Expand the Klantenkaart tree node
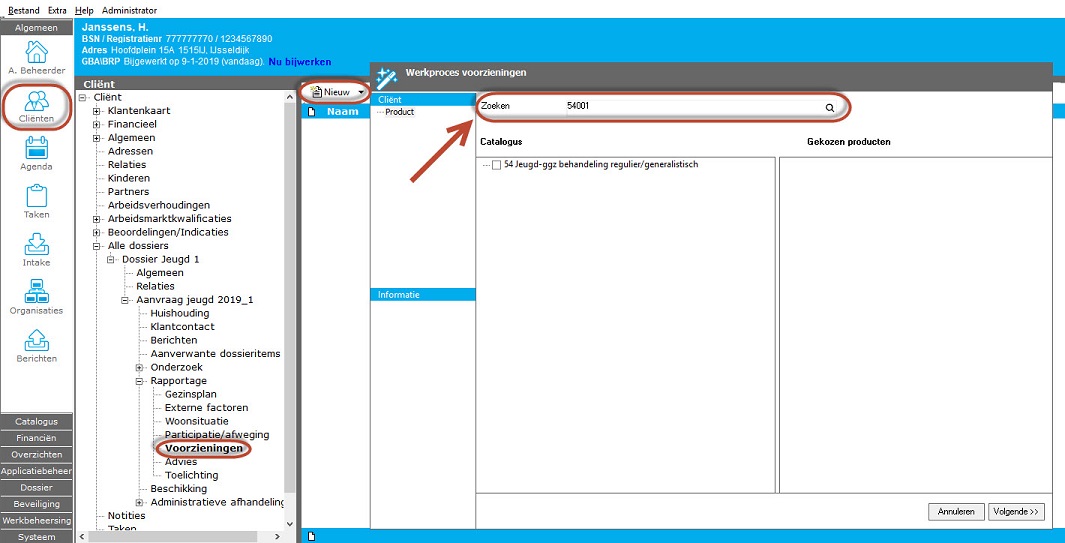 tap(97, 111)
